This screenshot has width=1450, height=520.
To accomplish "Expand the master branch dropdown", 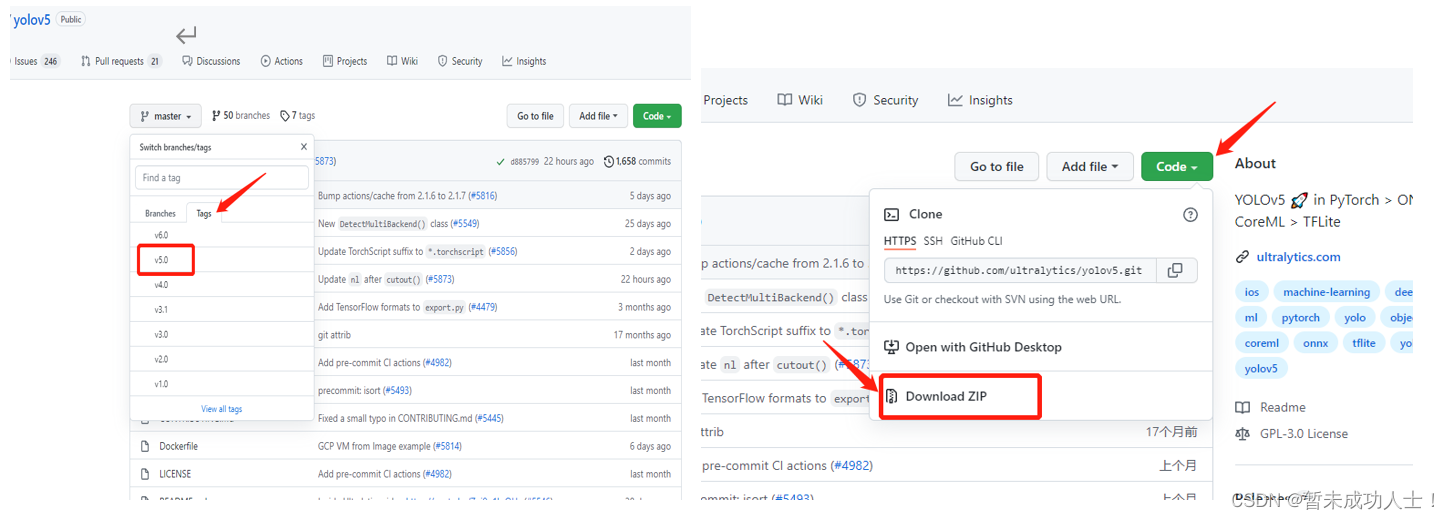I will pyautogui.click(x=165, y=116).
